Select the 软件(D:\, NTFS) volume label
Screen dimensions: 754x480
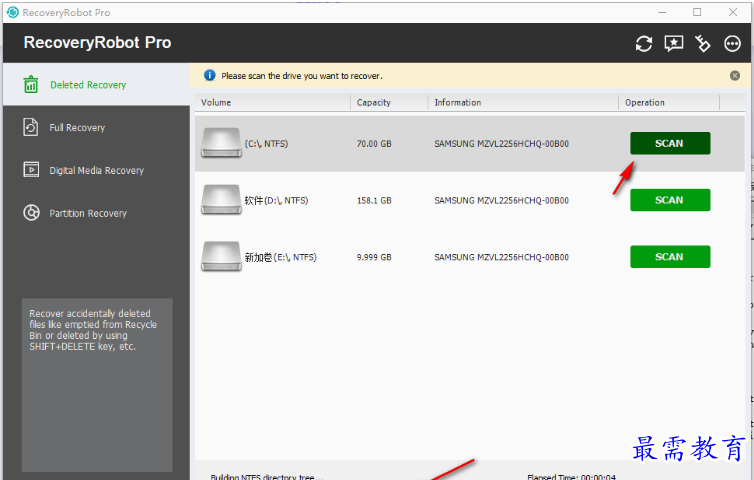pos(276,200)
